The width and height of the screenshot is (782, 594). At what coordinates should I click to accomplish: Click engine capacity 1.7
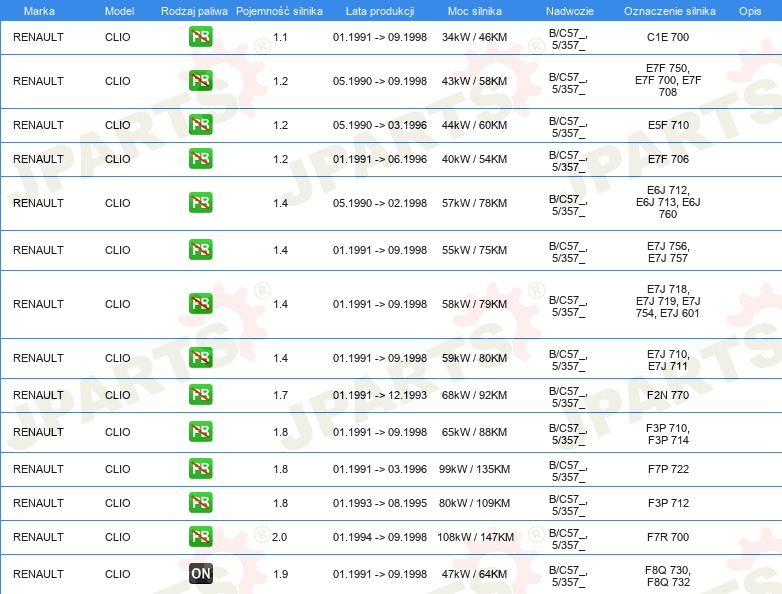coord(280,395)
